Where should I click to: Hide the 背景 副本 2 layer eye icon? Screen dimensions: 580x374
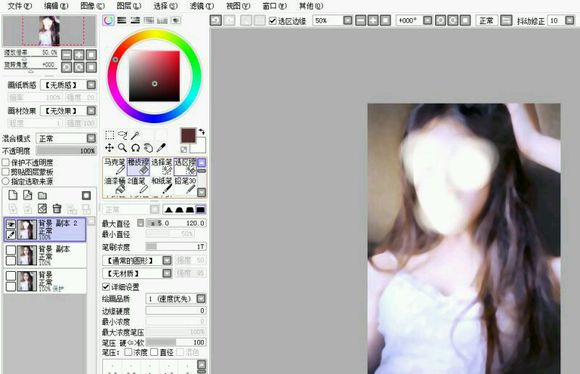(x=11, y=224)
